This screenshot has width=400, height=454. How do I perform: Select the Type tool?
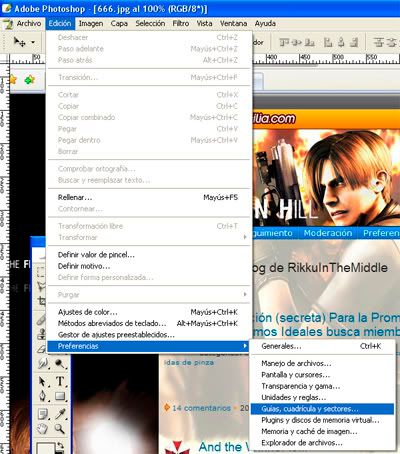pos(60,381)
